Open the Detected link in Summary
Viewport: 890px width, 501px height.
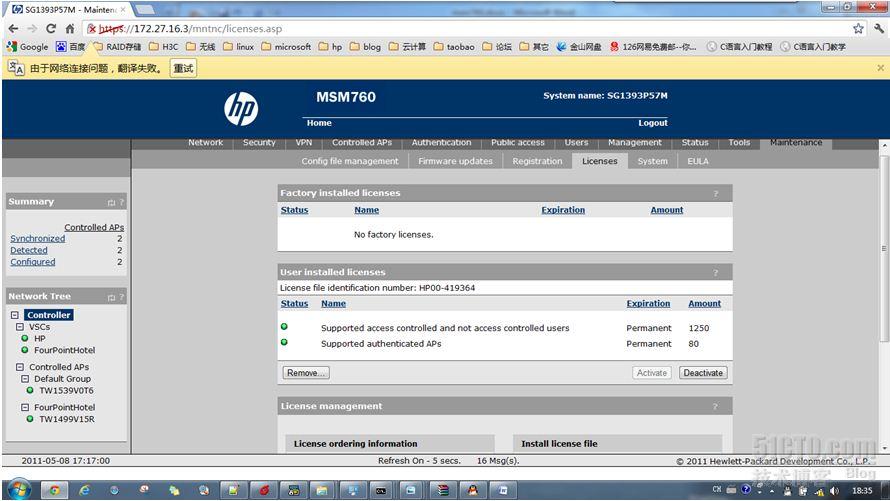tap(28, 250)
